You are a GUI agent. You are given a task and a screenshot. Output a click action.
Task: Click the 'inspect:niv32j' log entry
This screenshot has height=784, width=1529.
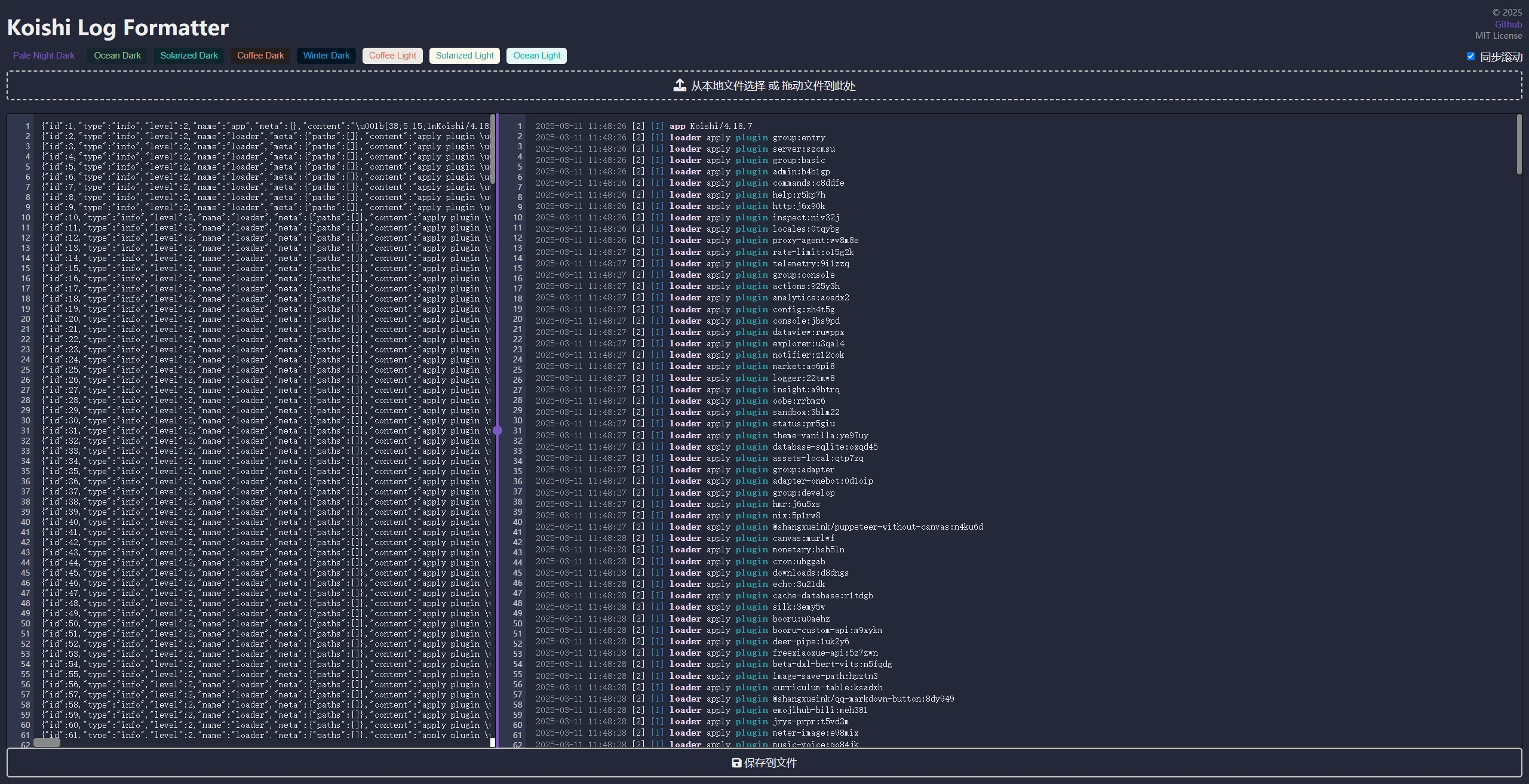tap(687, 217)
